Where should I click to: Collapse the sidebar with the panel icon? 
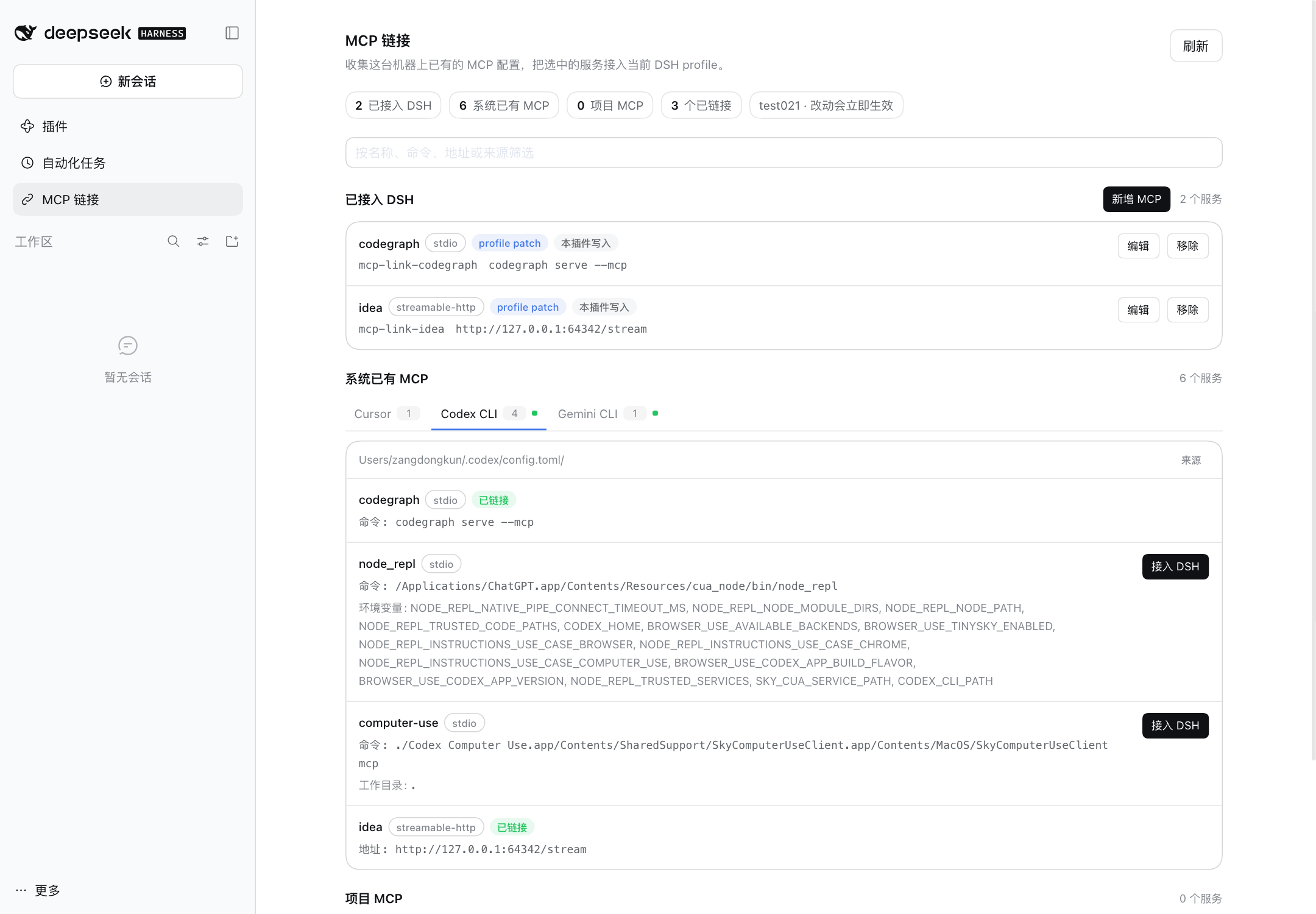click(232, 33)
